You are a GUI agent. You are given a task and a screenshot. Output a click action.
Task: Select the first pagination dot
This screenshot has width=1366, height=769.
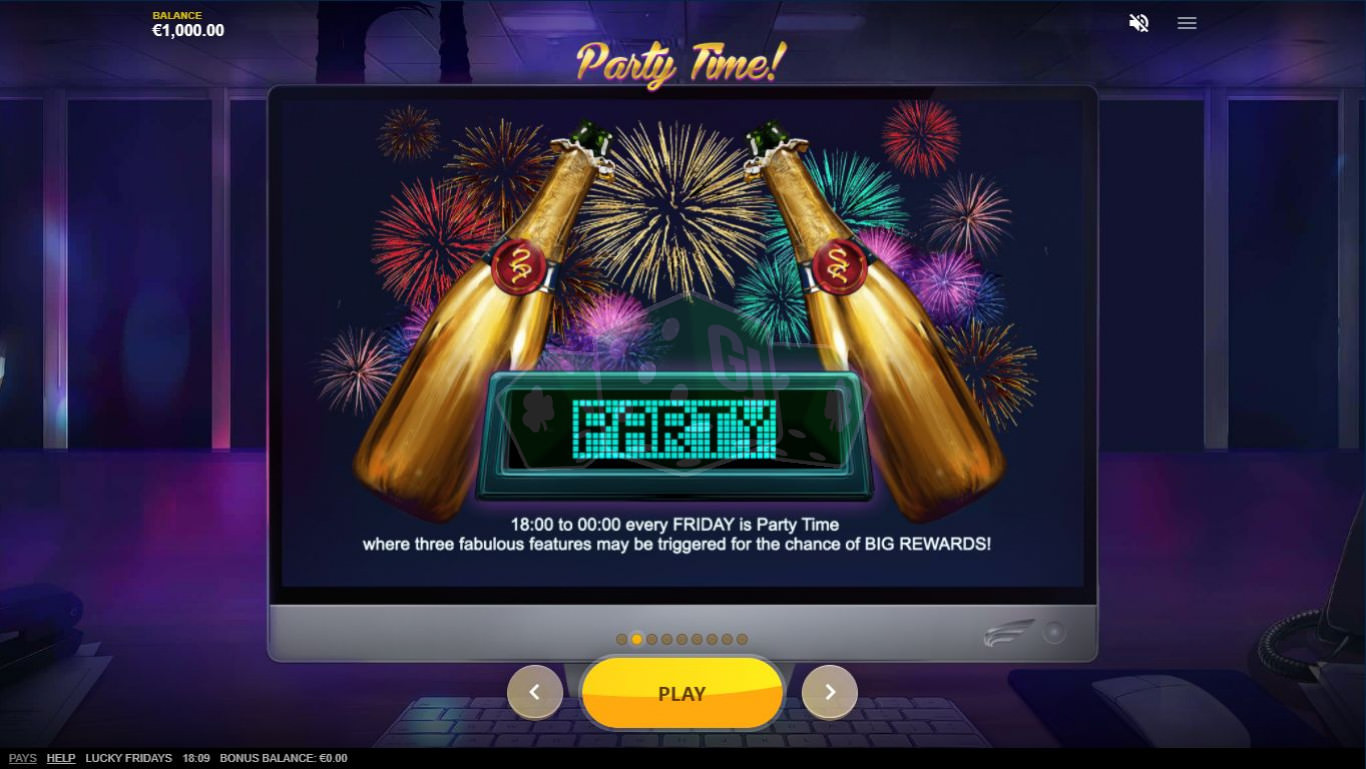[622, 639]
